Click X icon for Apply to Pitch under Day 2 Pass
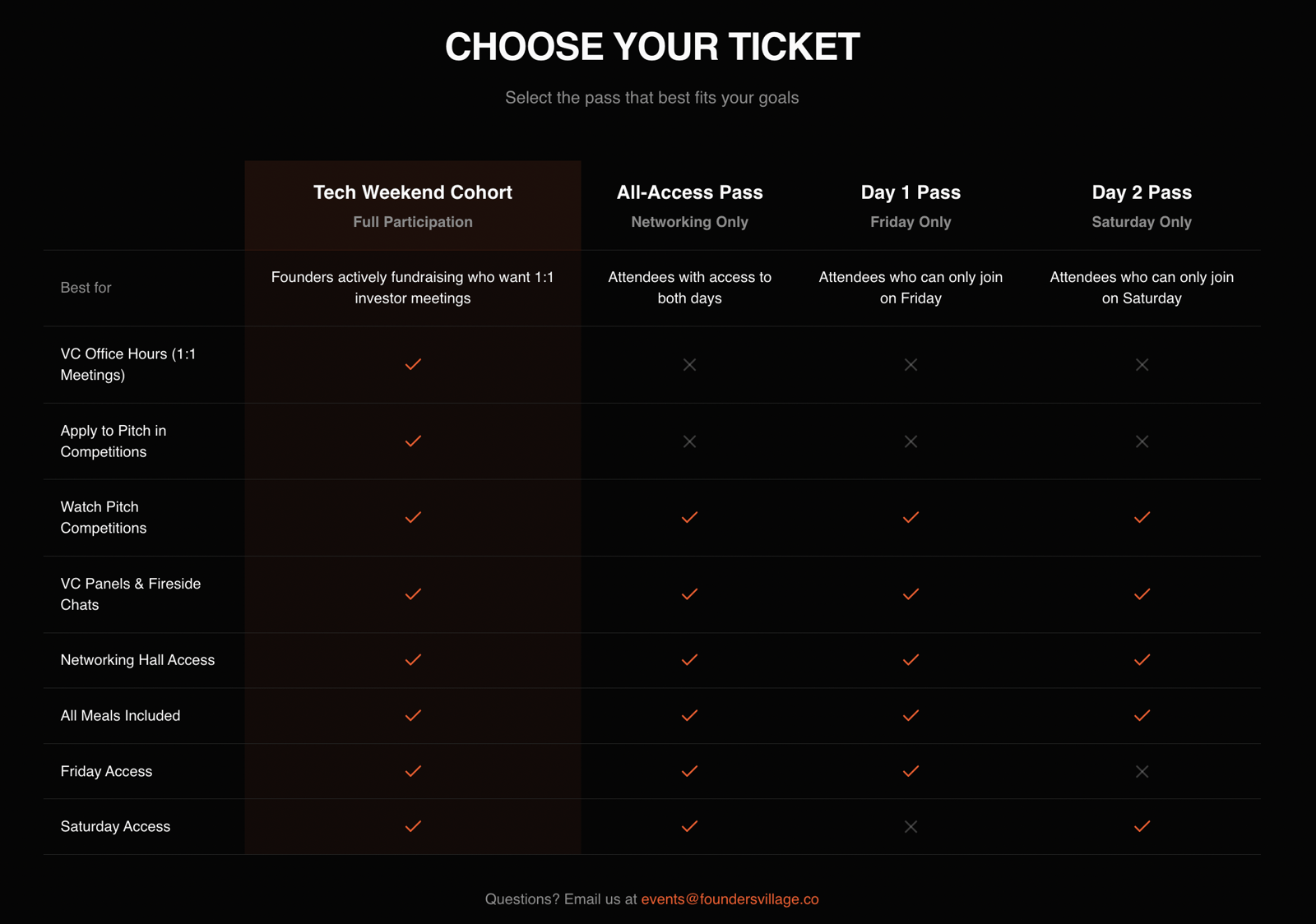 (1142, 441)
